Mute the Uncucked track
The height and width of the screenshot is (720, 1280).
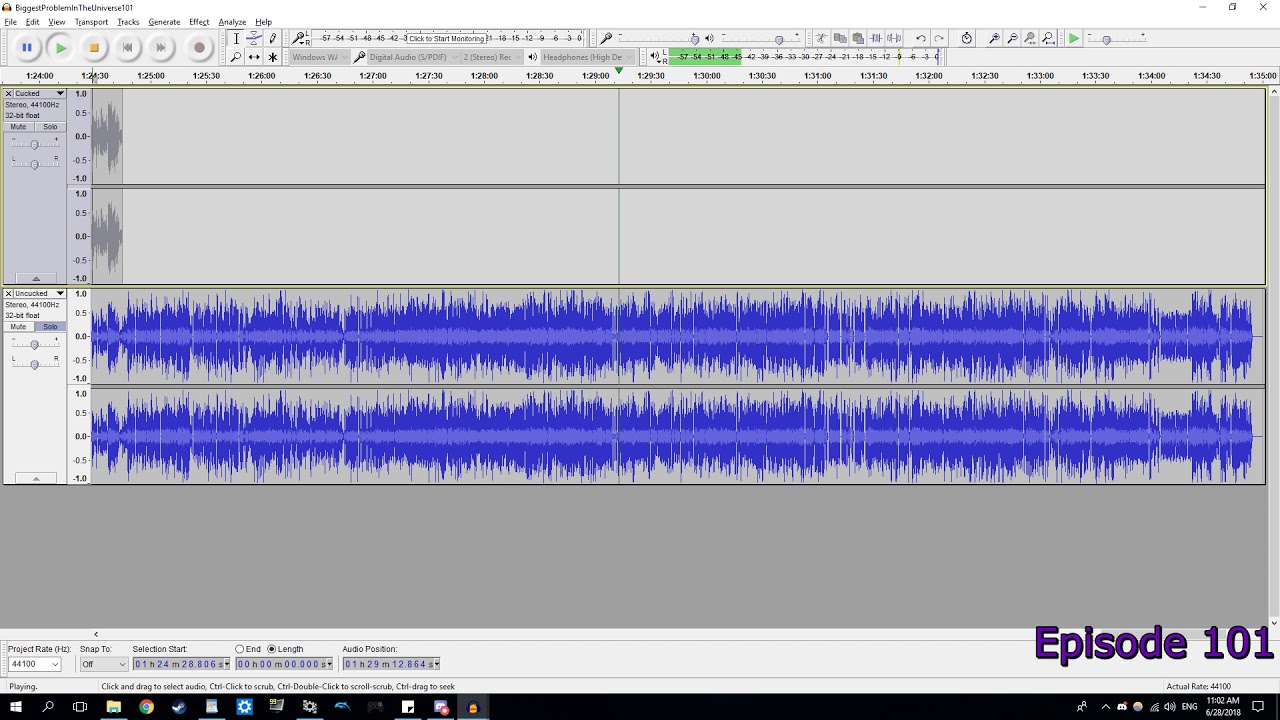pyautogui.click(x=18, y=327)
